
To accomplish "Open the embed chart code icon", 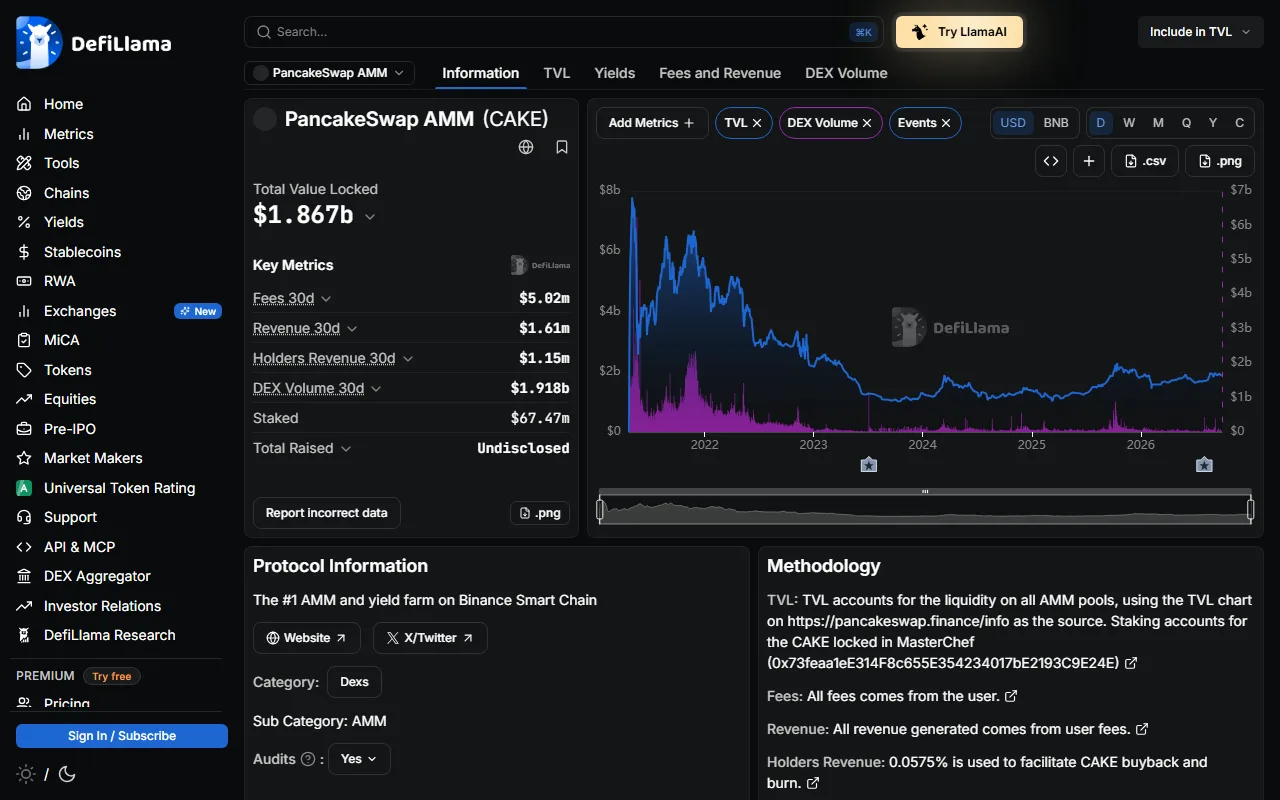I will [x=1051, y=161].
